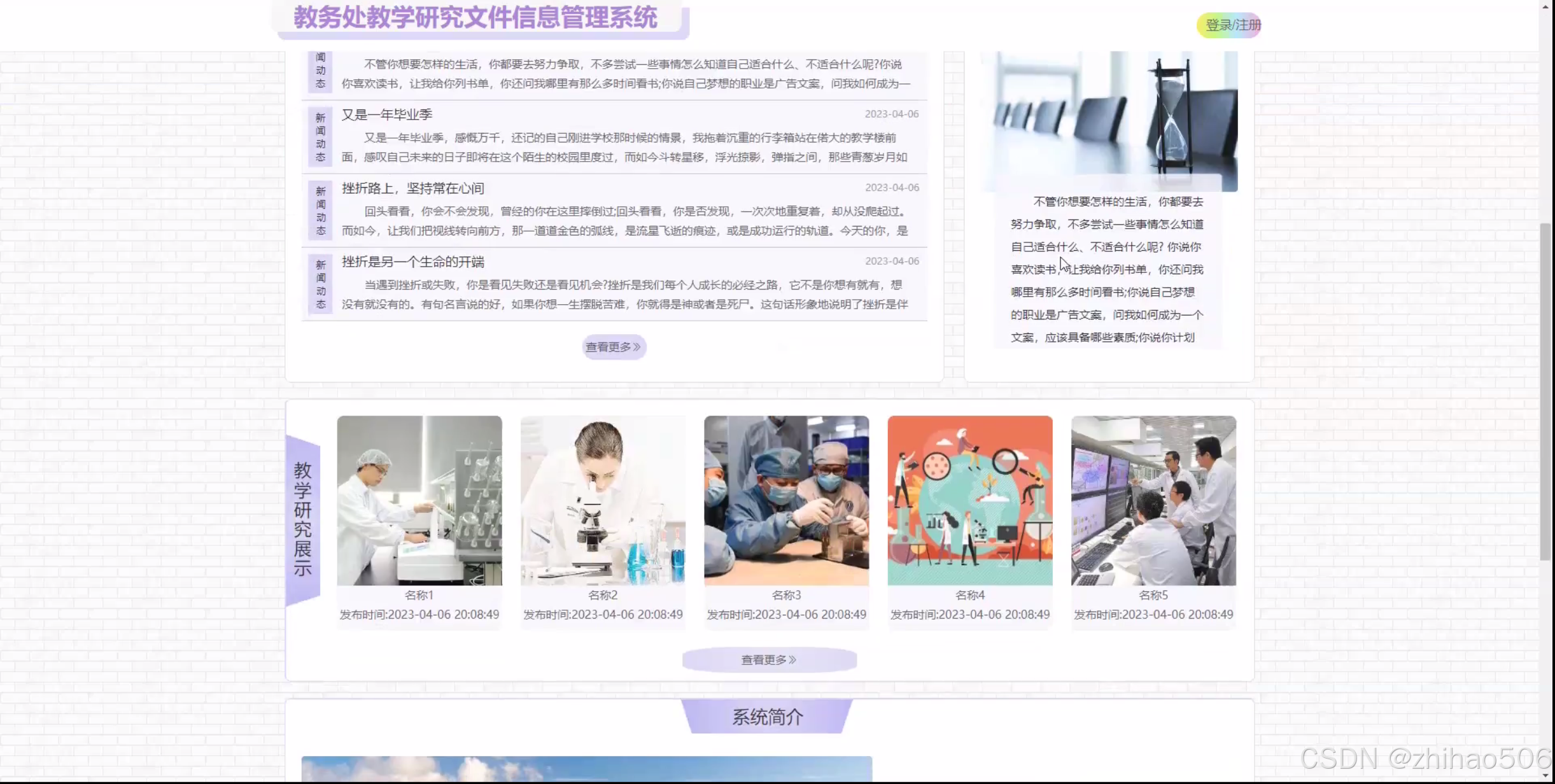The width and height of the screenshot is (1555, 784).
Task: Click 新闻动态 tag beside 又是一年毕业季
Action: click(x=320, y=137)
